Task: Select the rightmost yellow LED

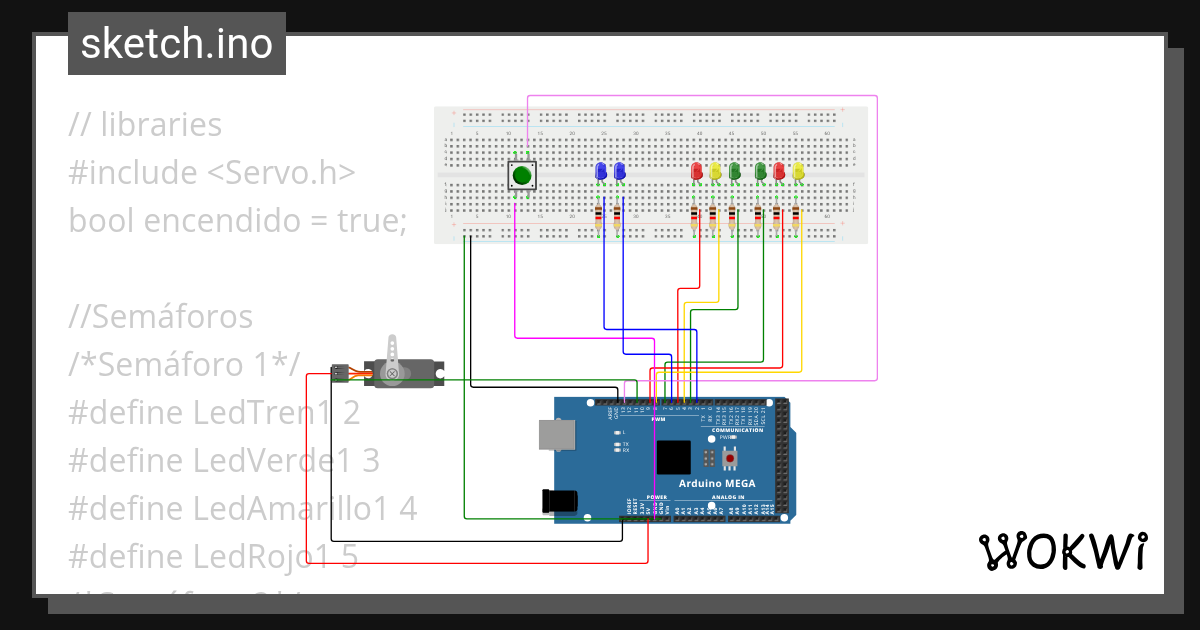Action: point(798,170)
